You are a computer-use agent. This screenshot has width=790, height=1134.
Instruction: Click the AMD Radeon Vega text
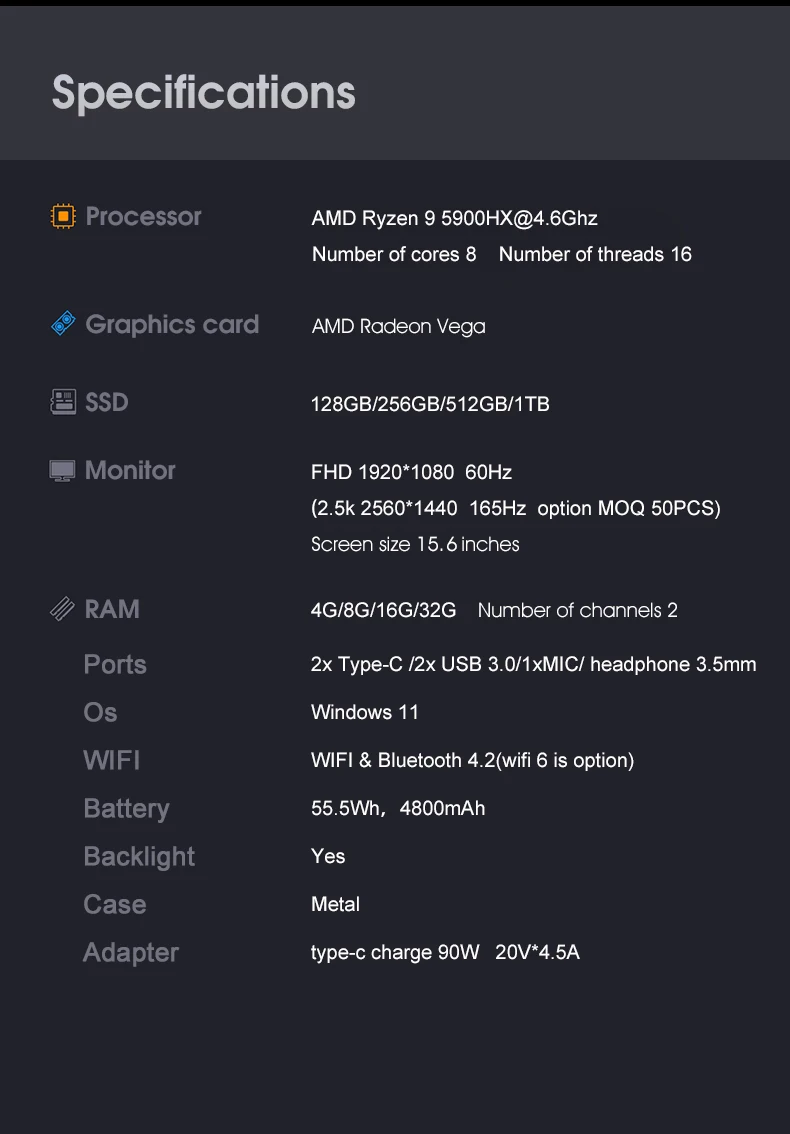(398, 326)
